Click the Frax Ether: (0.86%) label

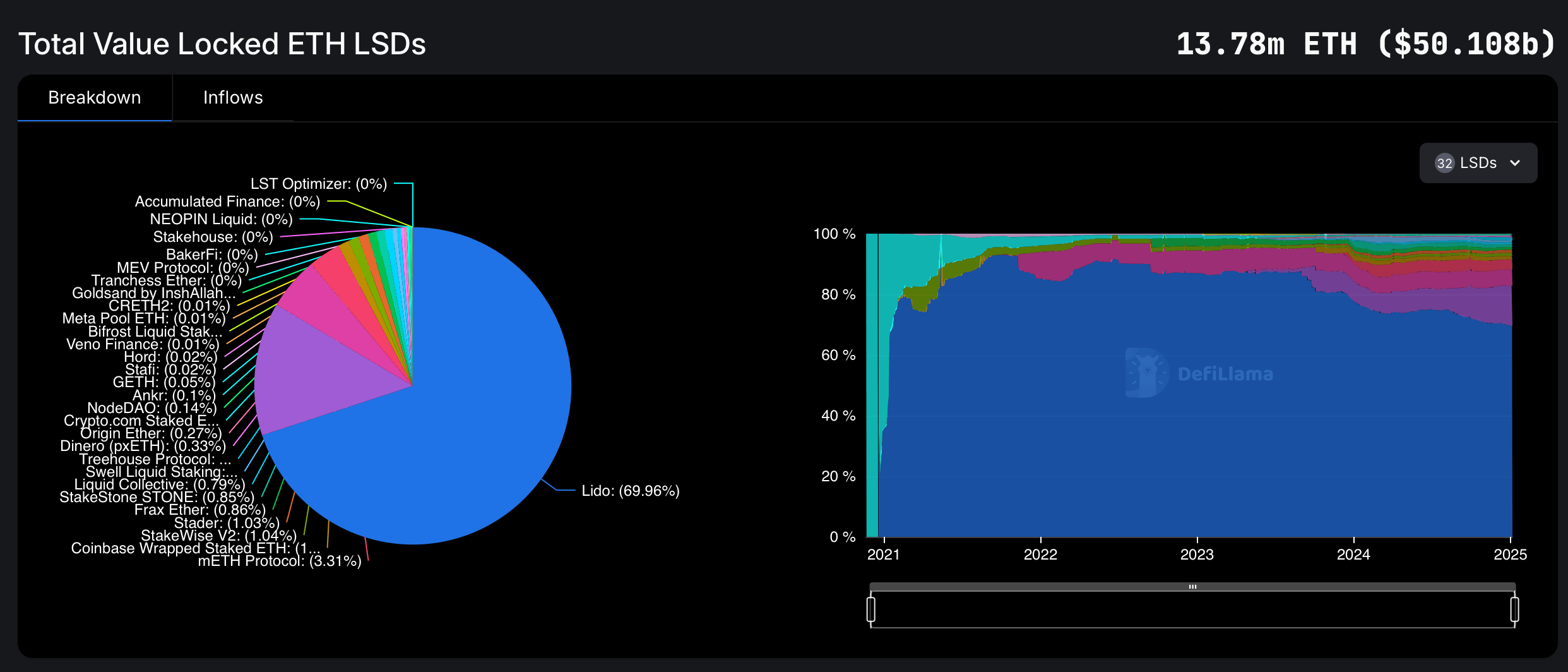click(x=200, y=510)
